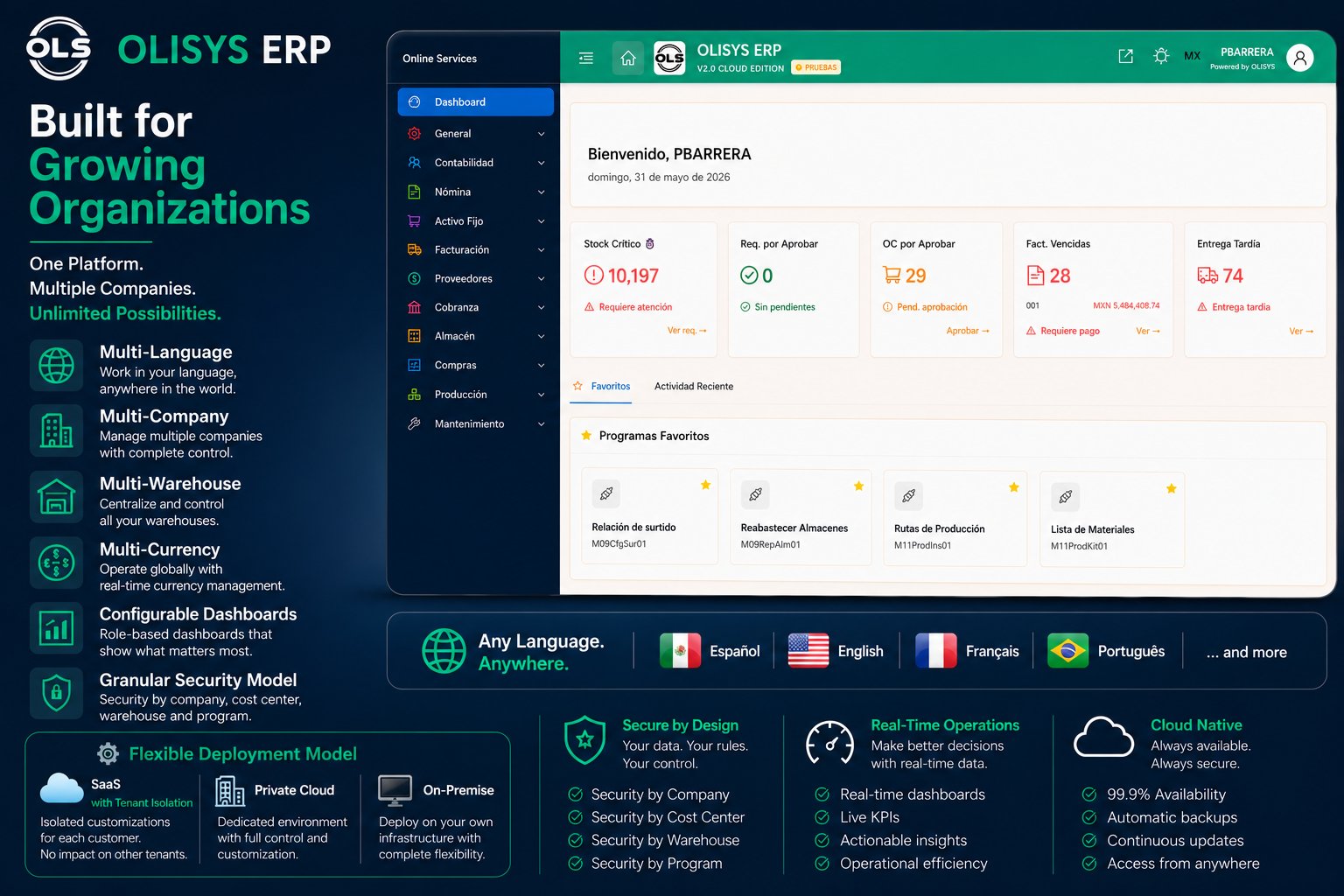Unfavorite the Relación de surtido star
1344x896 pixels.
(x=705, y=485)
